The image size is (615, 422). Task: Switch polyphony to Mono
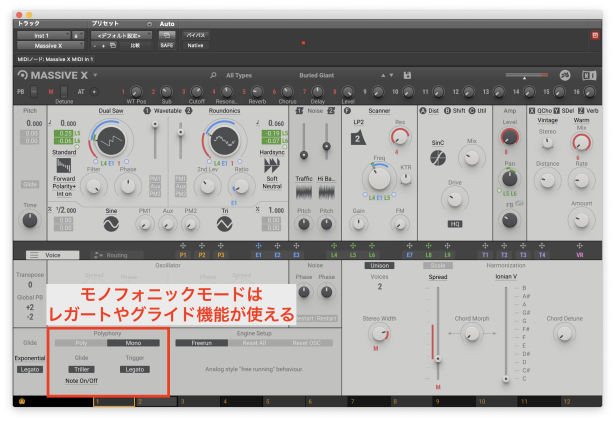pyautogui.click(x=135, y=342)
